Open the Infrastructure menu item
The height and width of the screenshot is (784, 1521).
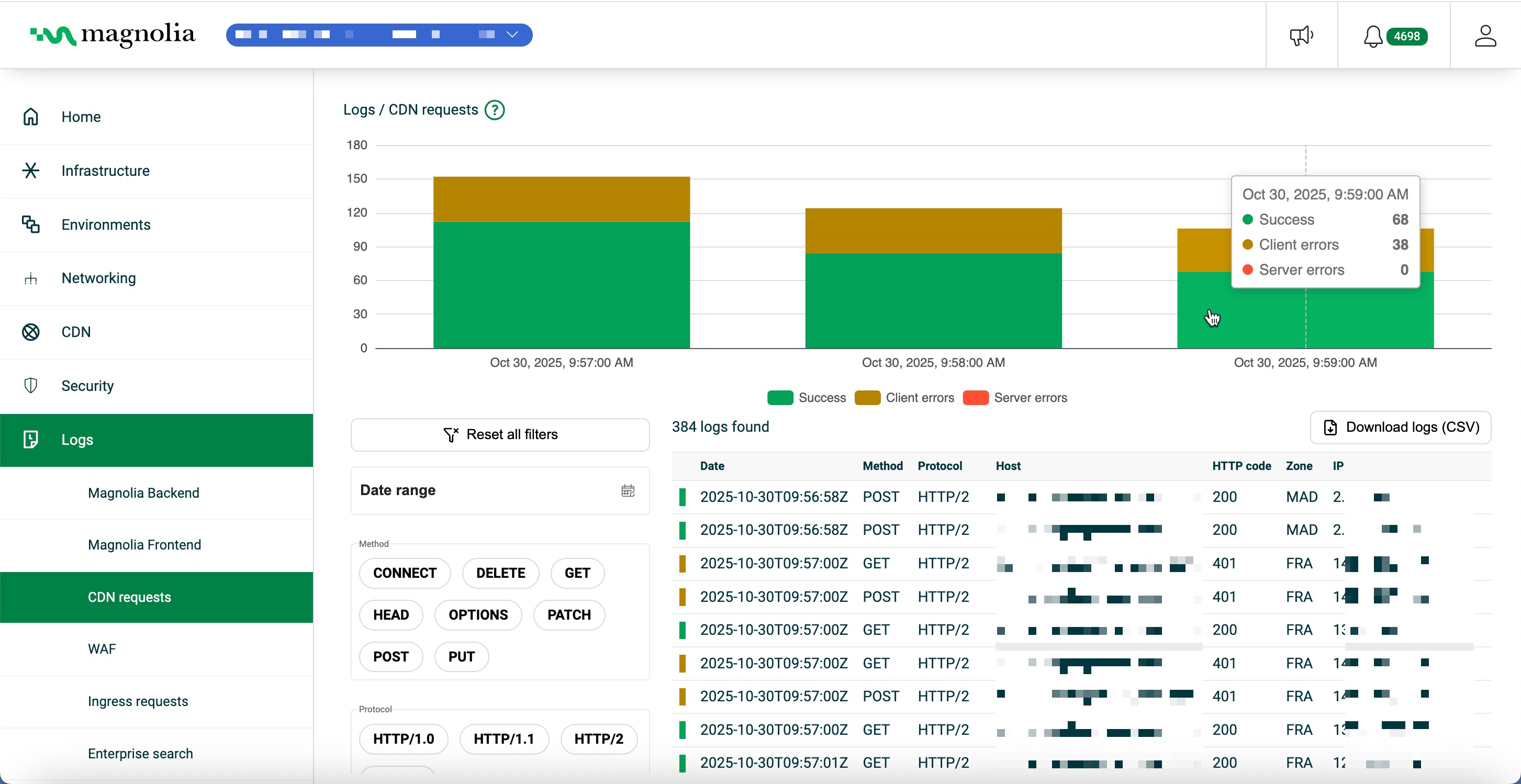(156, 171)
